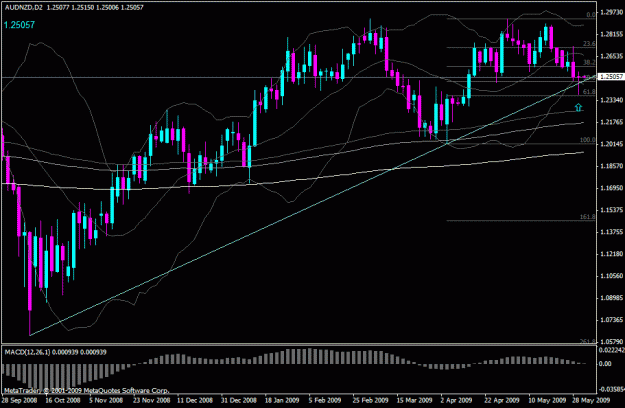625x408 pixels.
Task: Click the 22 Apr 2009 date label
Action: point(502,400)
